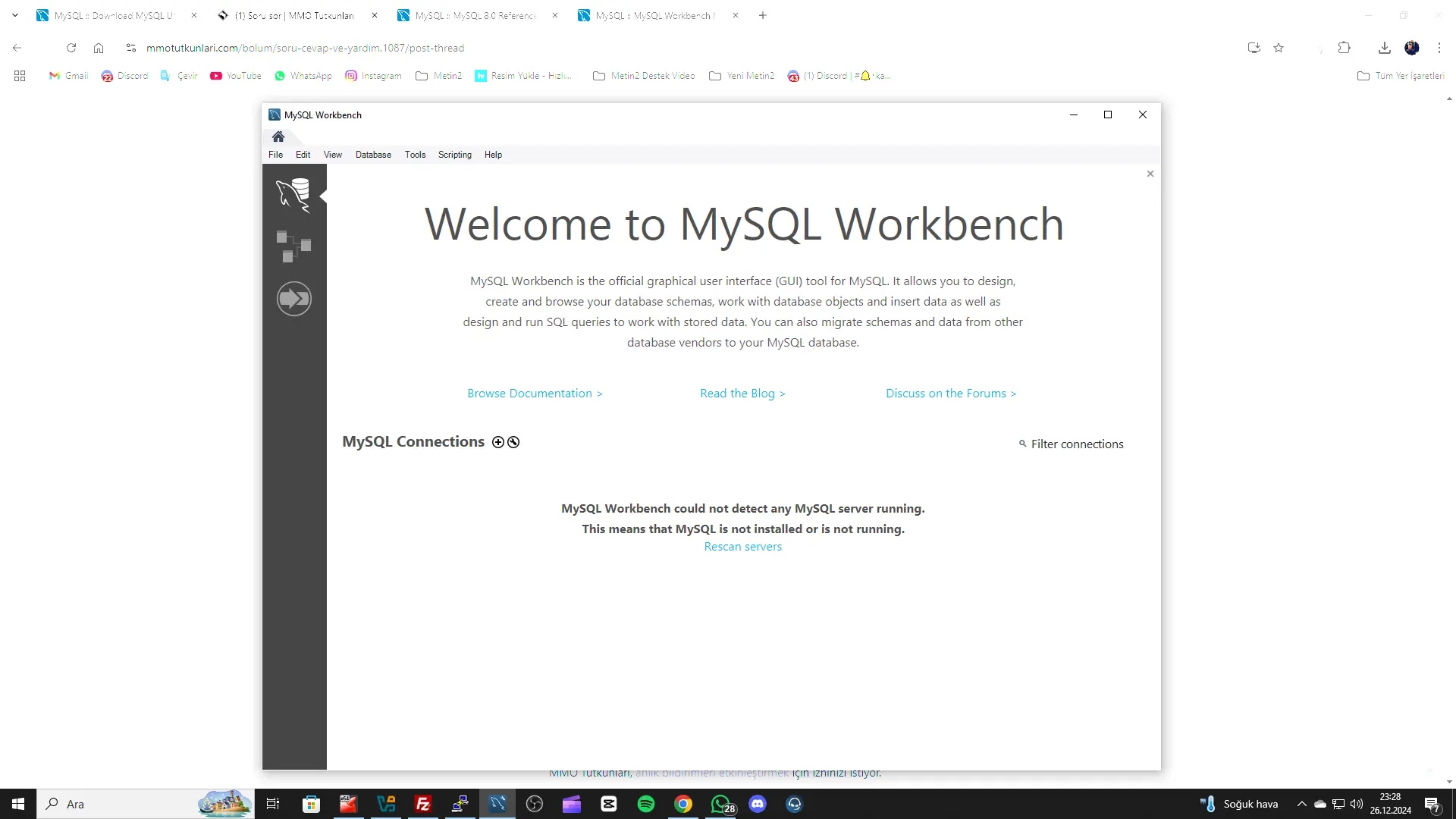Open manage connections wrench icon
Screen dimensions: 1456x819
coord(513,442)
